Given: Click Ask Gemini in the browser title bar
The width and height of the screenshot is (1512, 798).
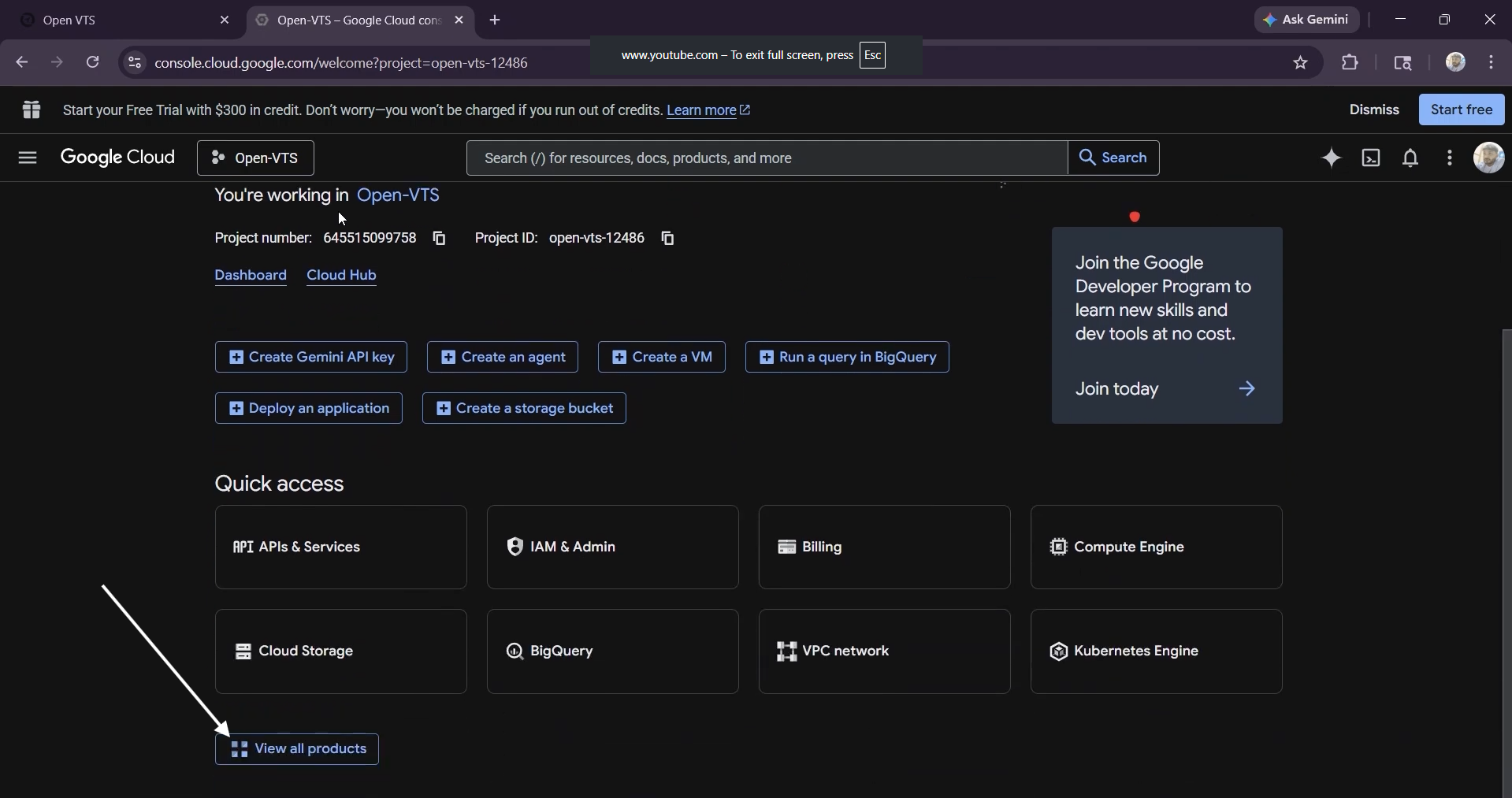Looking at the screenshot, I should (x=1307, y=20).
